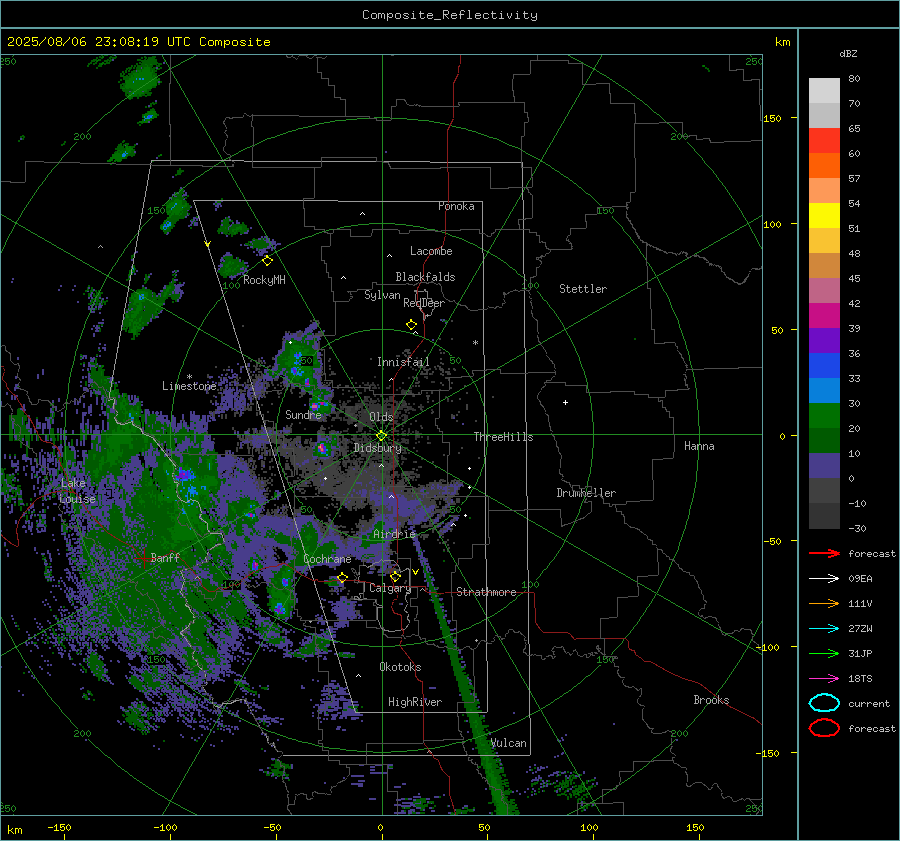Click the RockyMH label

pos(264,280)
